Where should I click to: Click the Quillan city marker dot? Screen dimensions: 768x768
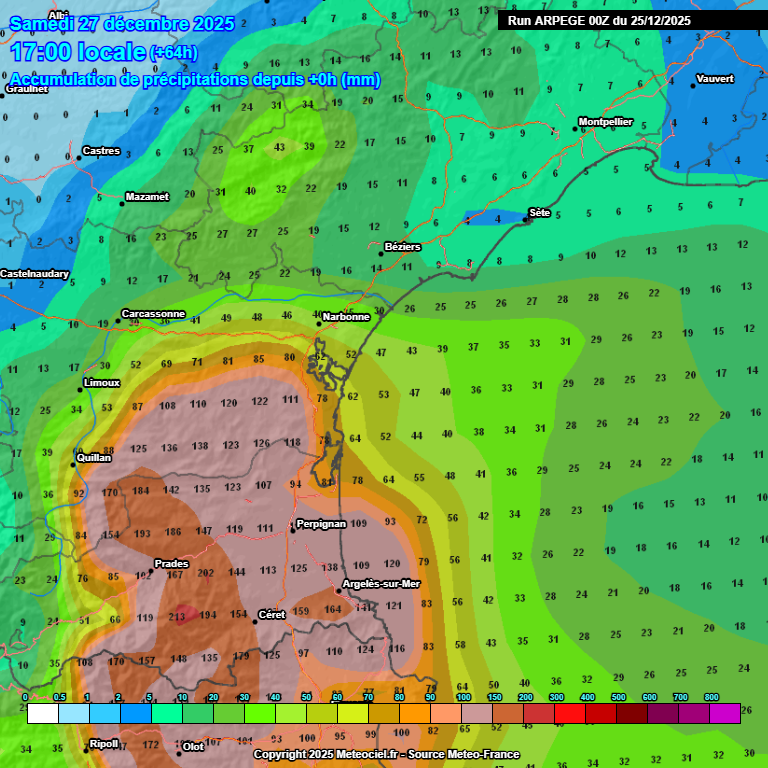73,464
